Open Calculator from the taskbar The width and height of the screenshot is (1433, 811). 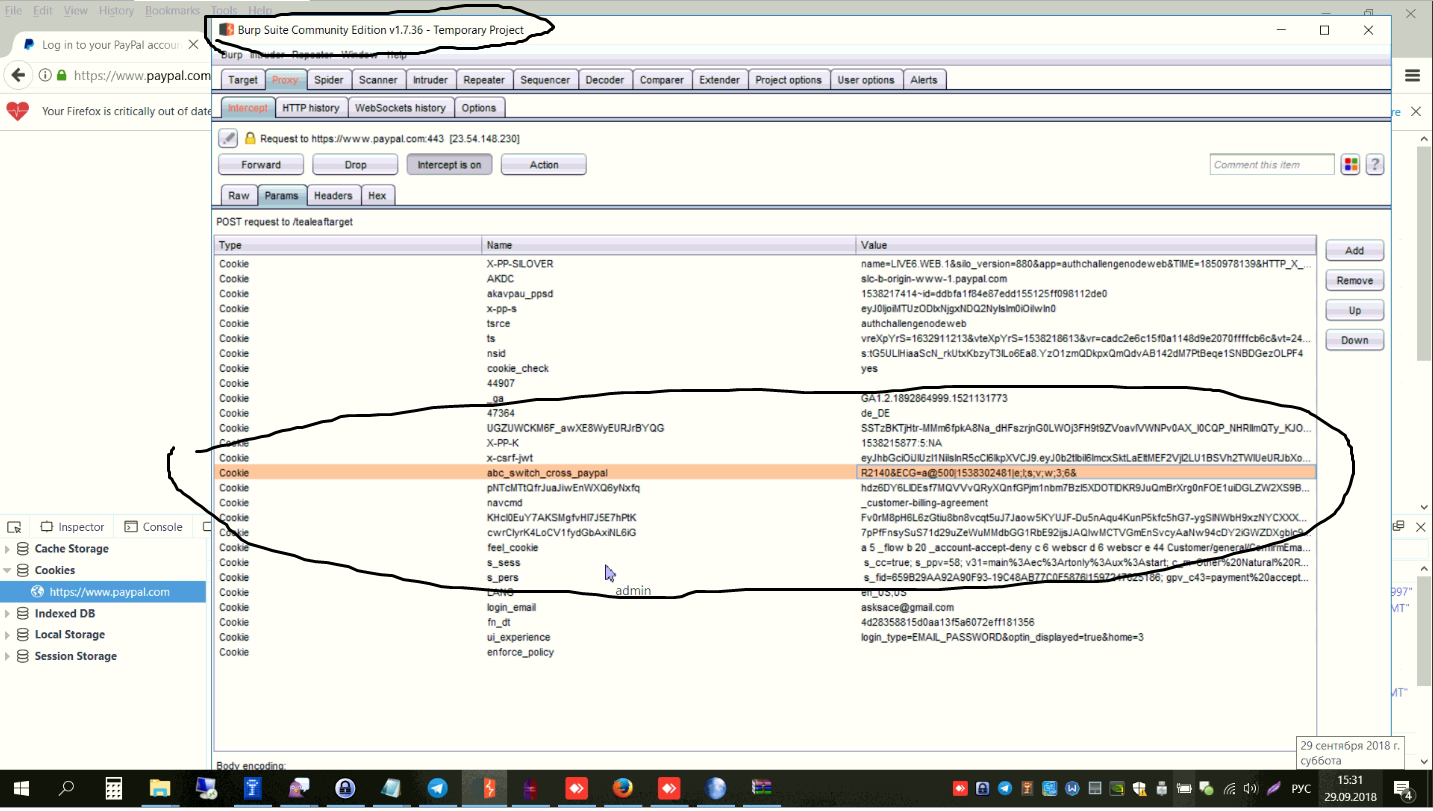pyautogui.click(x=113, y=789)
